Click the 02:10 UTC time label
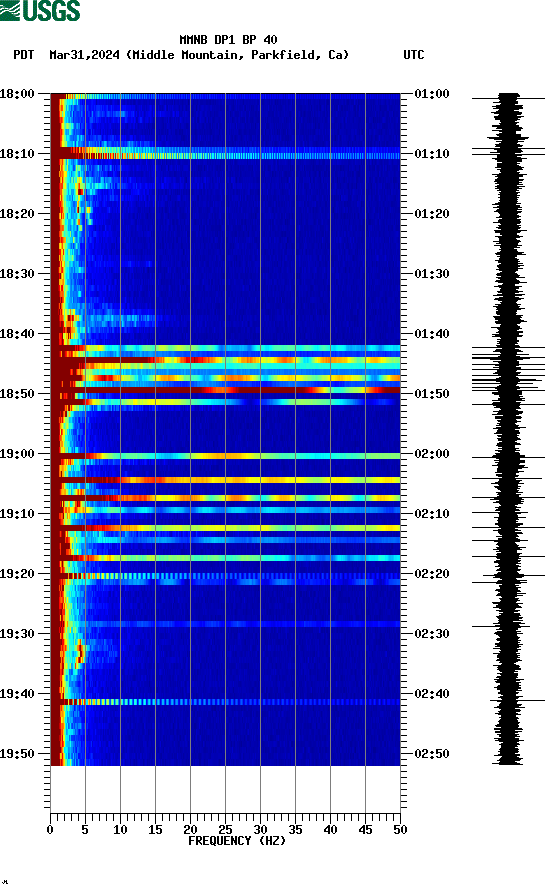Viewport: 552px width, 893px height. (x=432, y=514)
